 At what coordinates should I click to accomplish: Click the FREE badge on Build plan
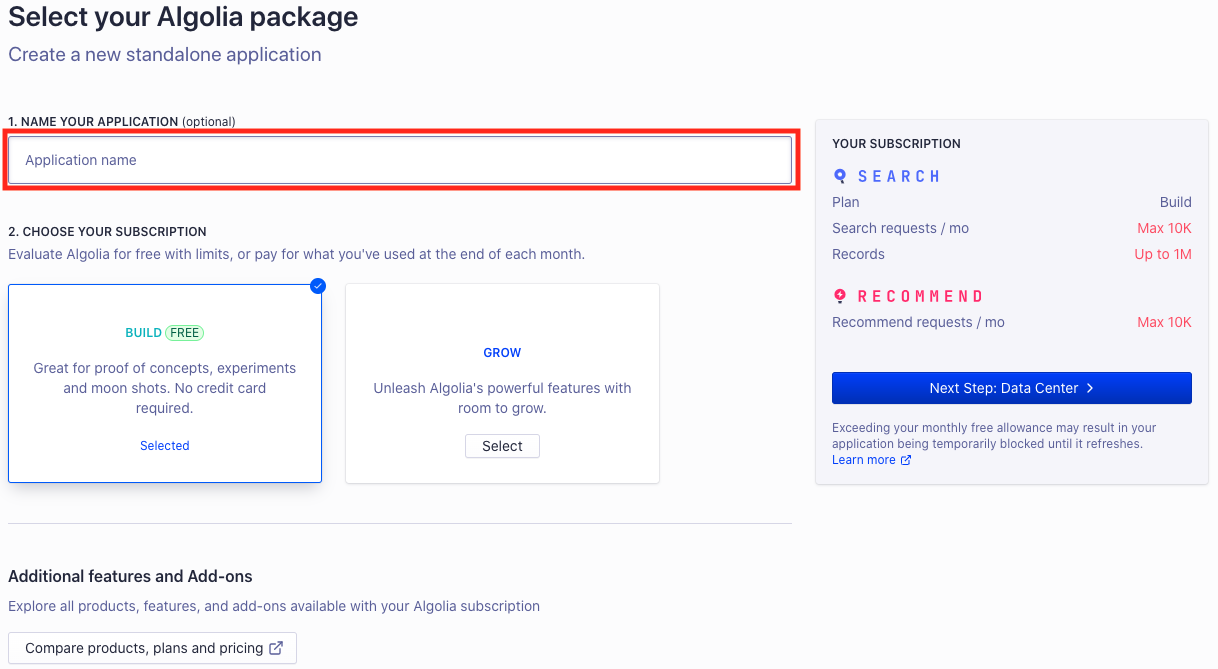pyautogui.click(x=185, y=333)
